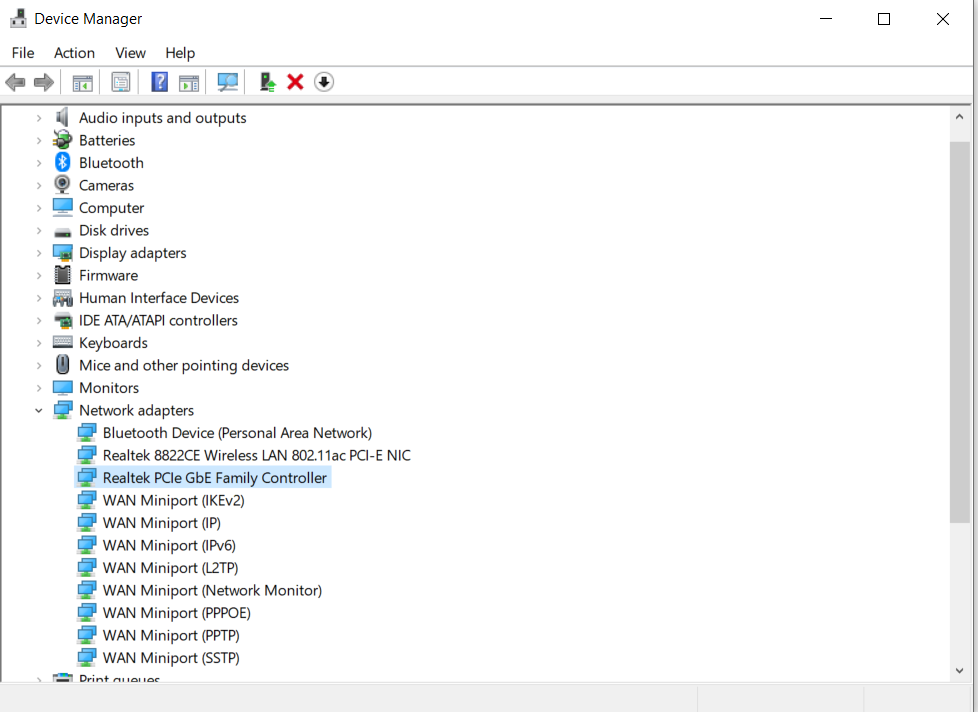Click the scrollbar up arrow
Screen dimensions: 978x712
(959, 117)
